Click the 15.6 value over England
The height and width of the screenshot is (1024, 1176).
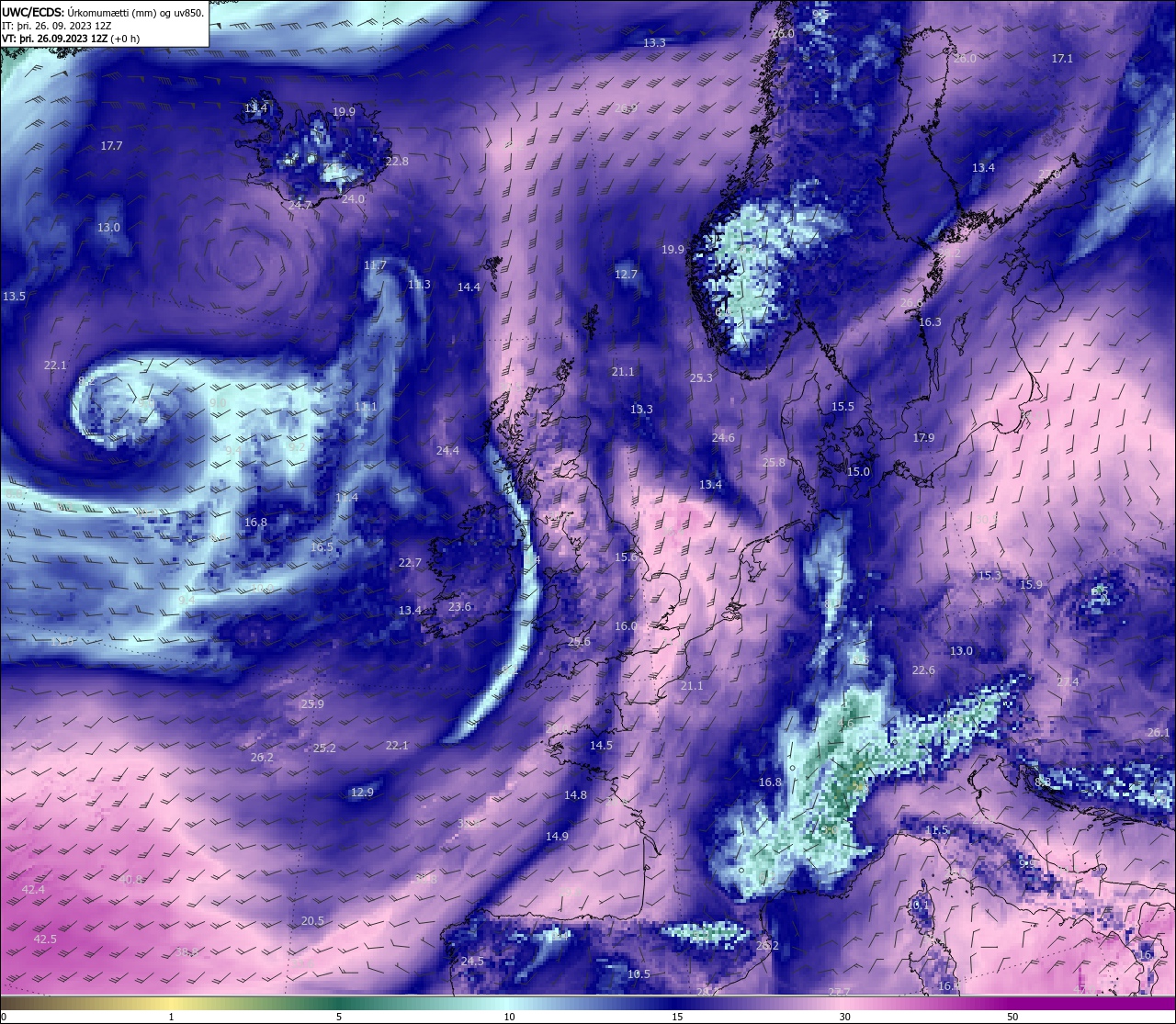(x=626, y=557)
